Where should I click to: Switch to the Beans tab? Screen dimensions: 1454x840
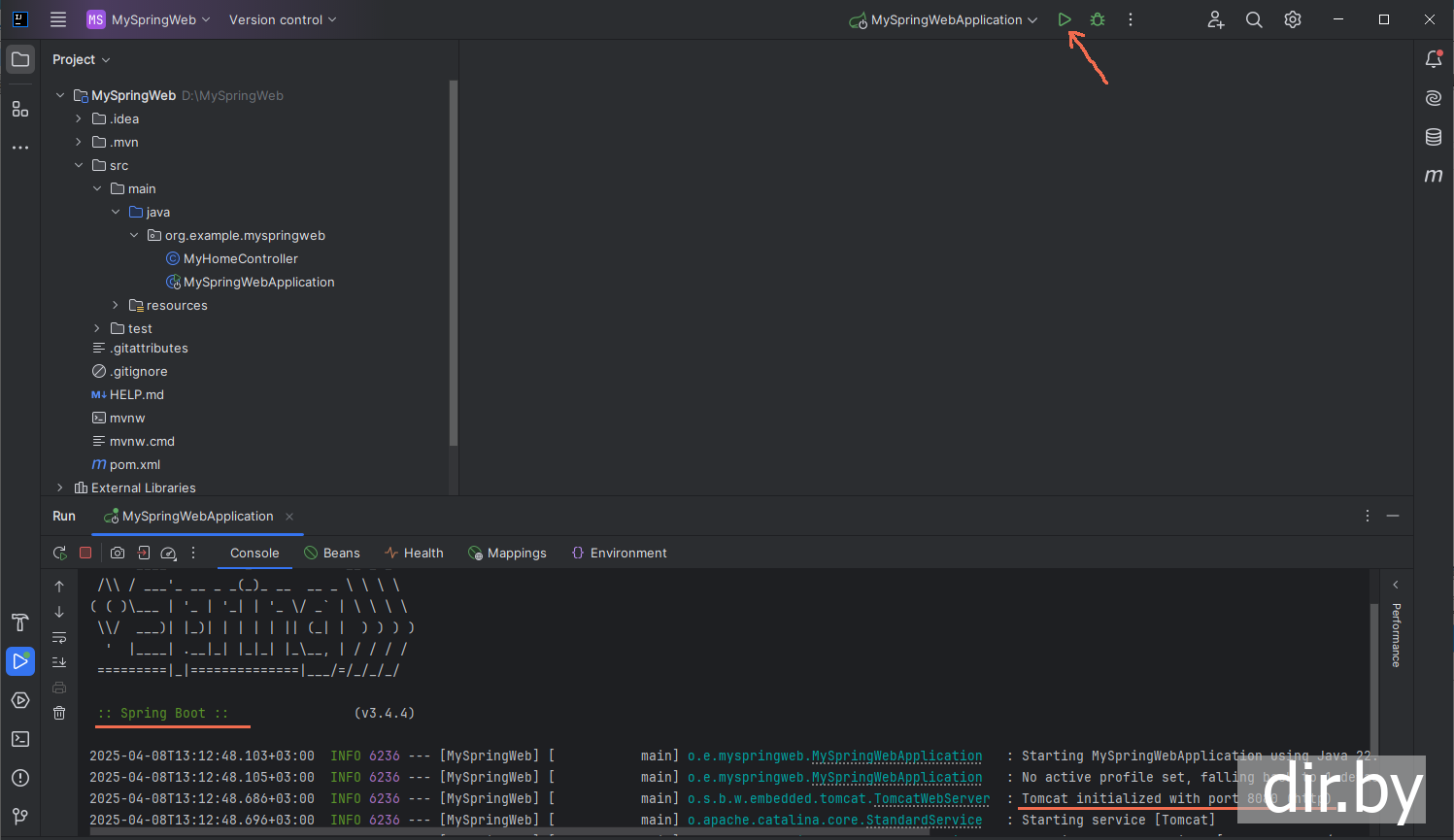pos(332,553)
